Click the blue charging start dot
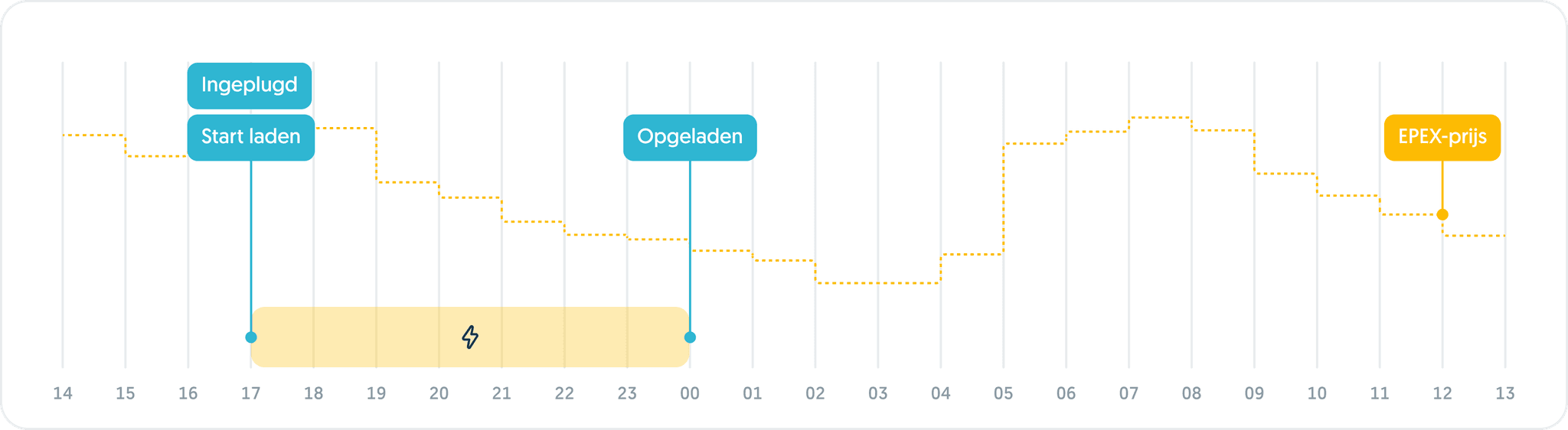1568x430 pixels. tap(251, 337)
